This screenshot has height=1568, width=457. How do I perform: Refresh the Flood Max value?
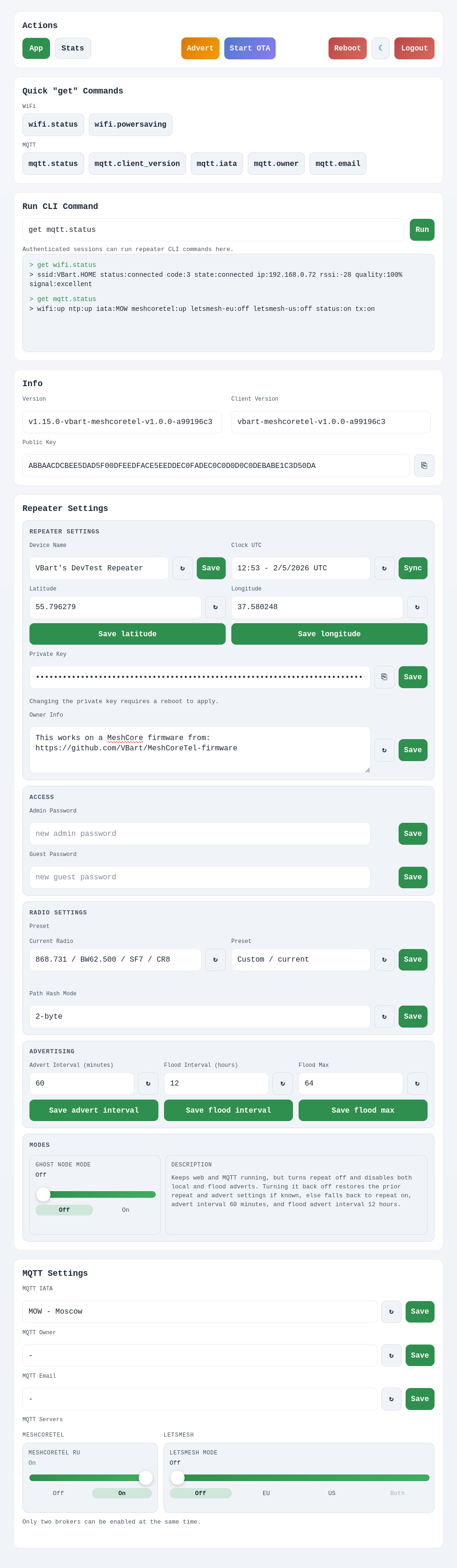417,1084
